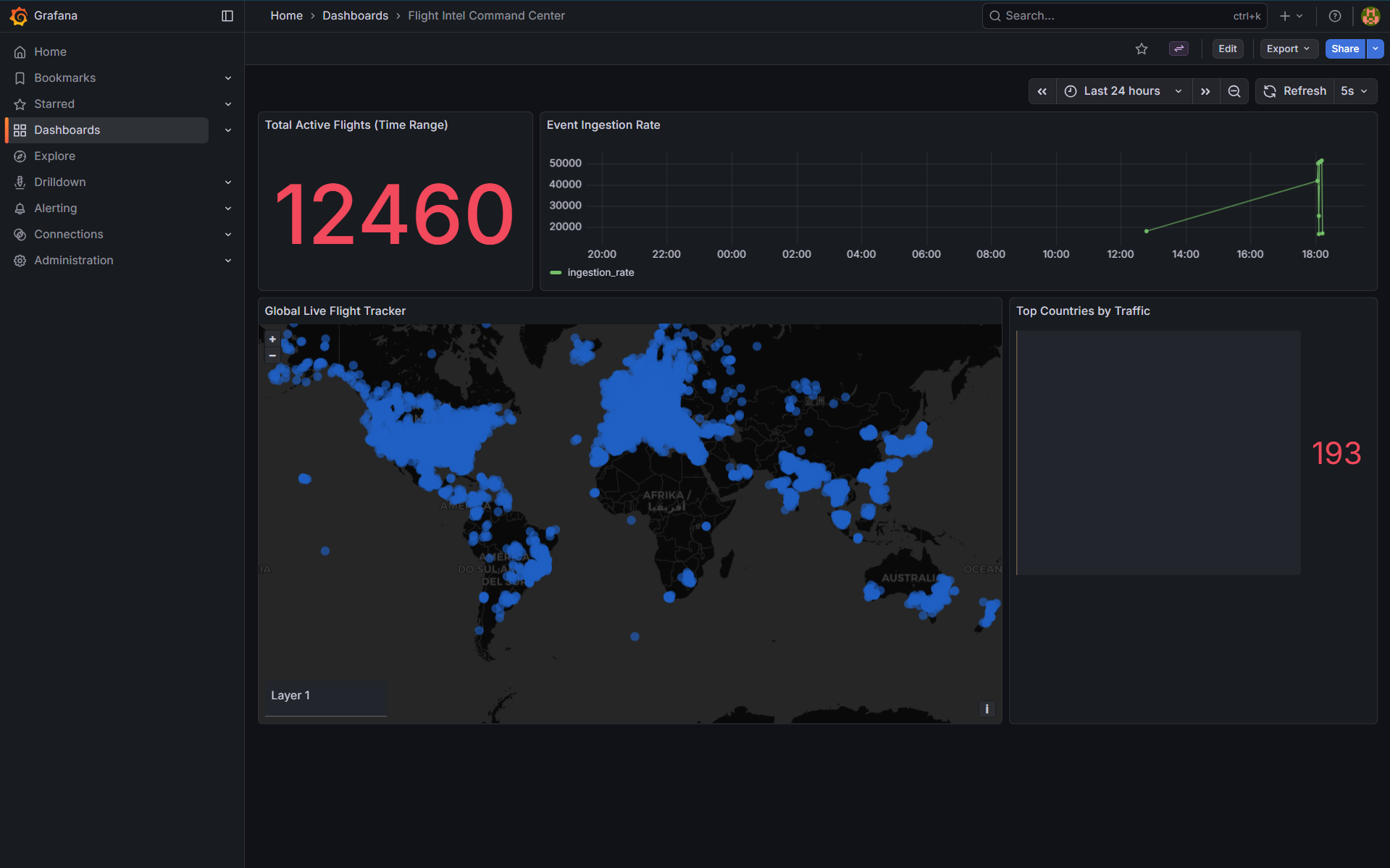The height and width of the screenshot is (868, 1390).
Task: Mark dashboard as favorite with the star icon
Action: pyautogui.click(x=1142, y=49)
